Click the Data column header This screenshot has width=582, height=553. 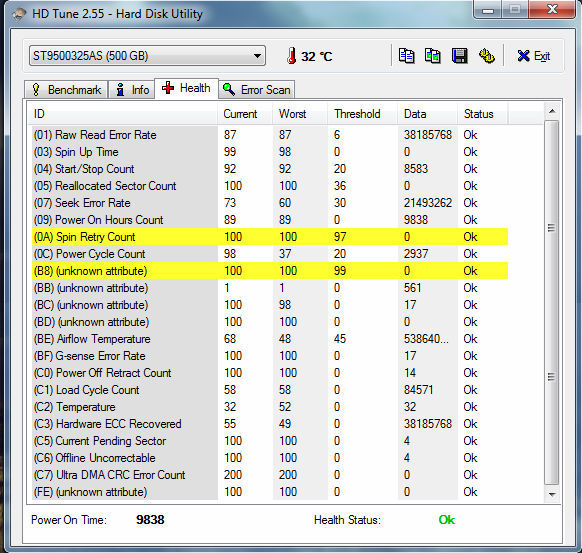(x=428, y=114)
